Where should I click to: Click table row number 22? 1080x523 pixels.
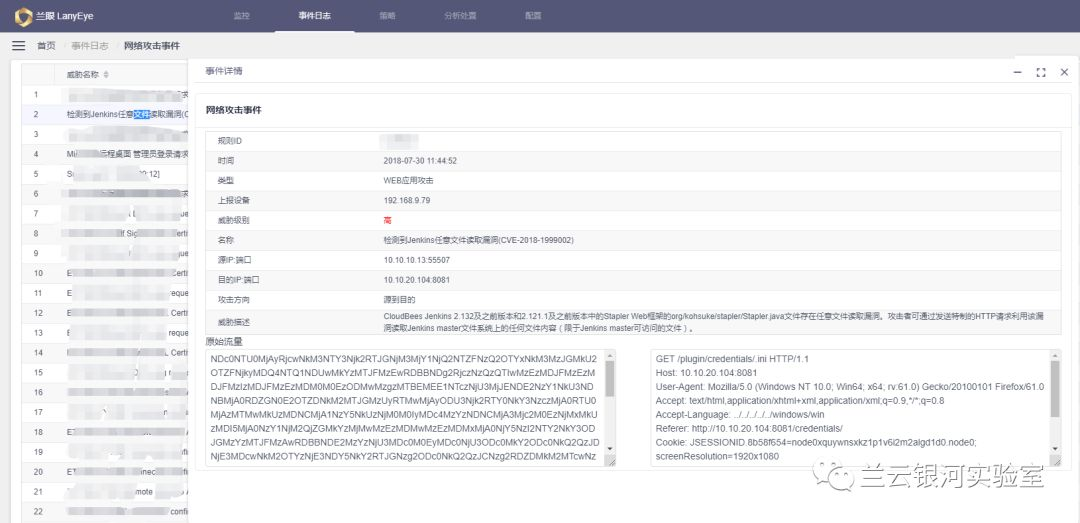[38, 512]
